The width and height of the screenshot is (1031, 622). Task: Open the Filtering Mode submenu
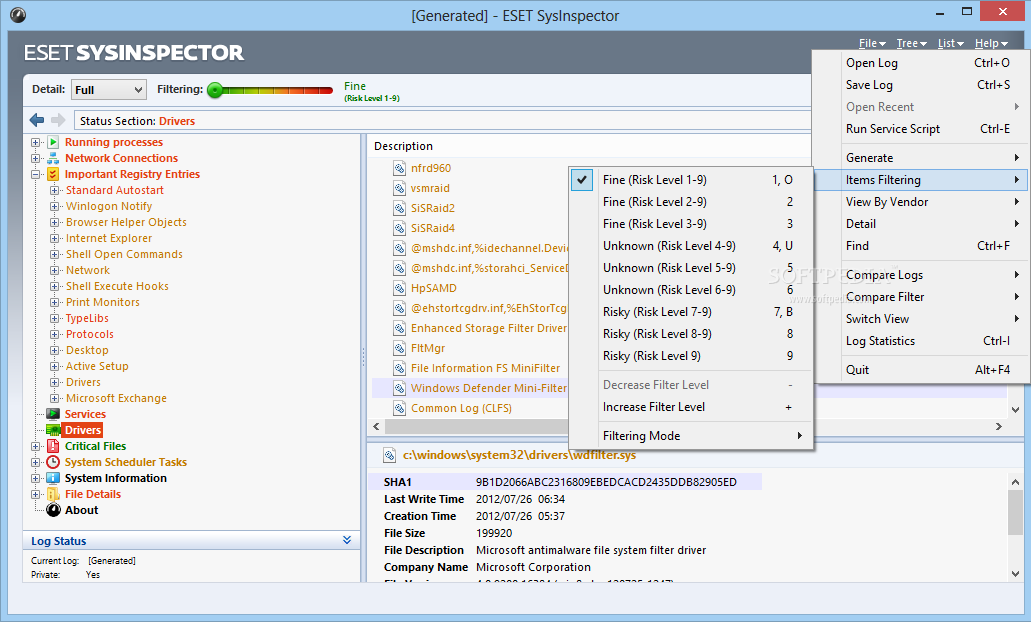click(690, 436)
